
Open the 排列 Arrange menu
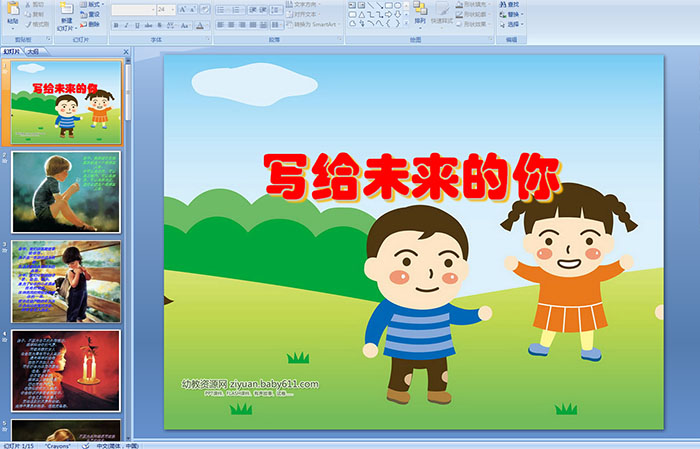coord(420,14)
